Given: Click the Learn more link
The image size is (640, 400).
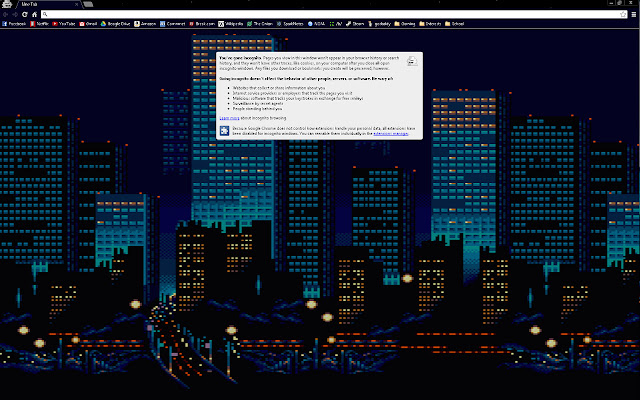Looking at the screenshot, I should [x=229, y=118].
